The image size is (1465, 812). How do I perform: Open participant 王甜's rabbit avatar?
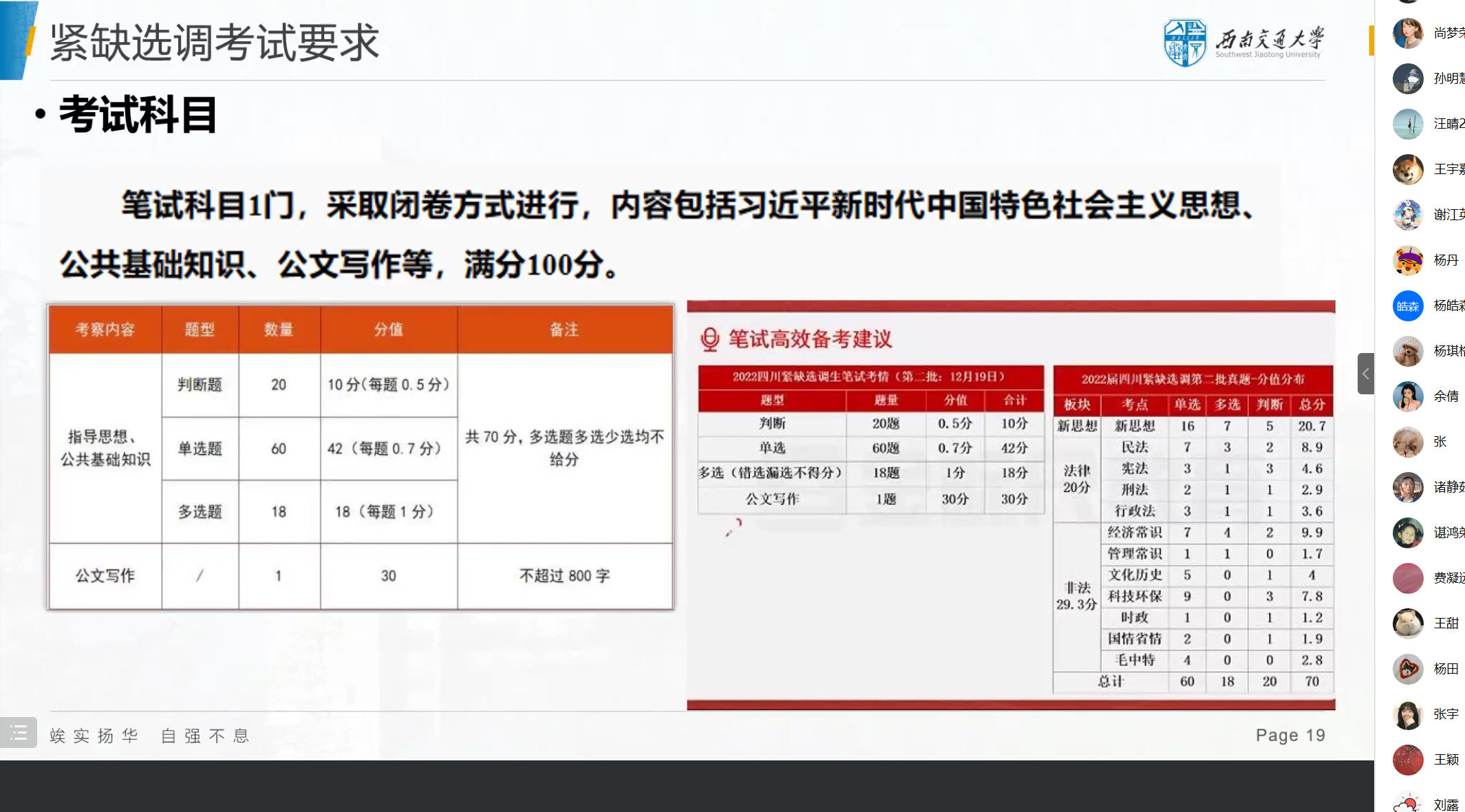pyautogui.click(x=1408, y=623)
